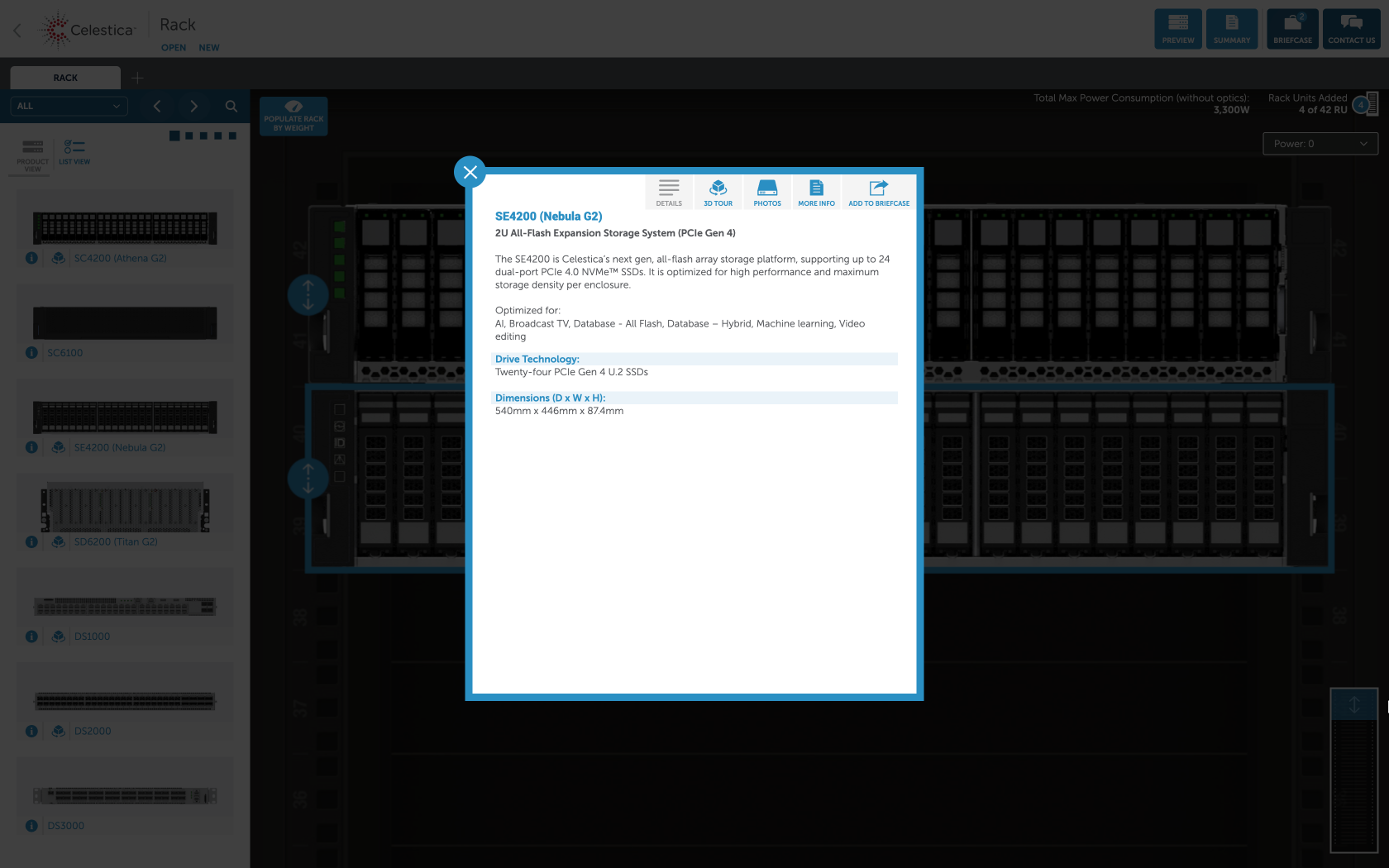
Task: Click Populate Rack By Weight button
Action: tap(294, 117)
